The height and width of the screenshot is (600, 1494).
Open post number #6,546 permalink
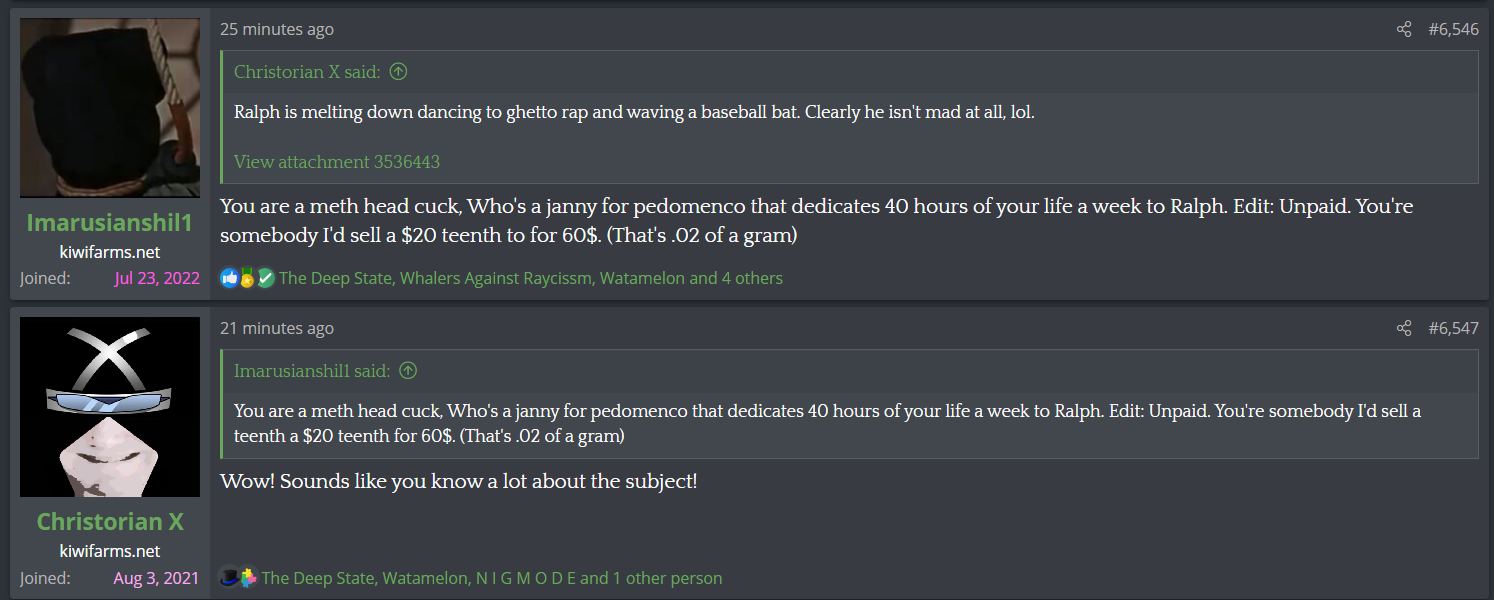click(1453, 29)
